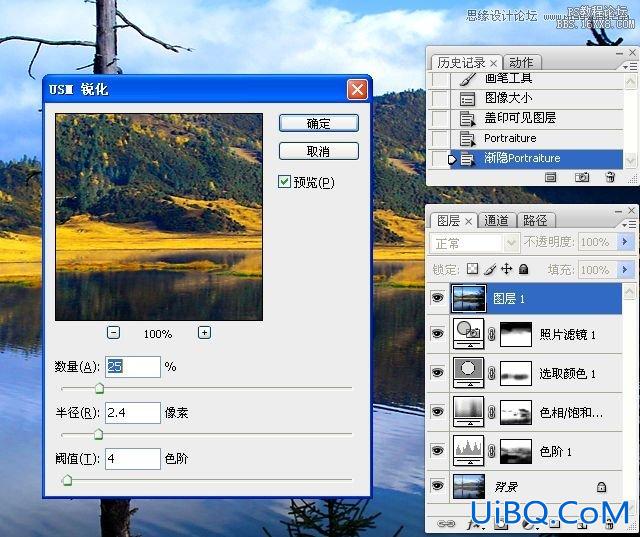Screen dimensions: 640x537
Task: Switch to 通道 tab
Action: (496, 221)
